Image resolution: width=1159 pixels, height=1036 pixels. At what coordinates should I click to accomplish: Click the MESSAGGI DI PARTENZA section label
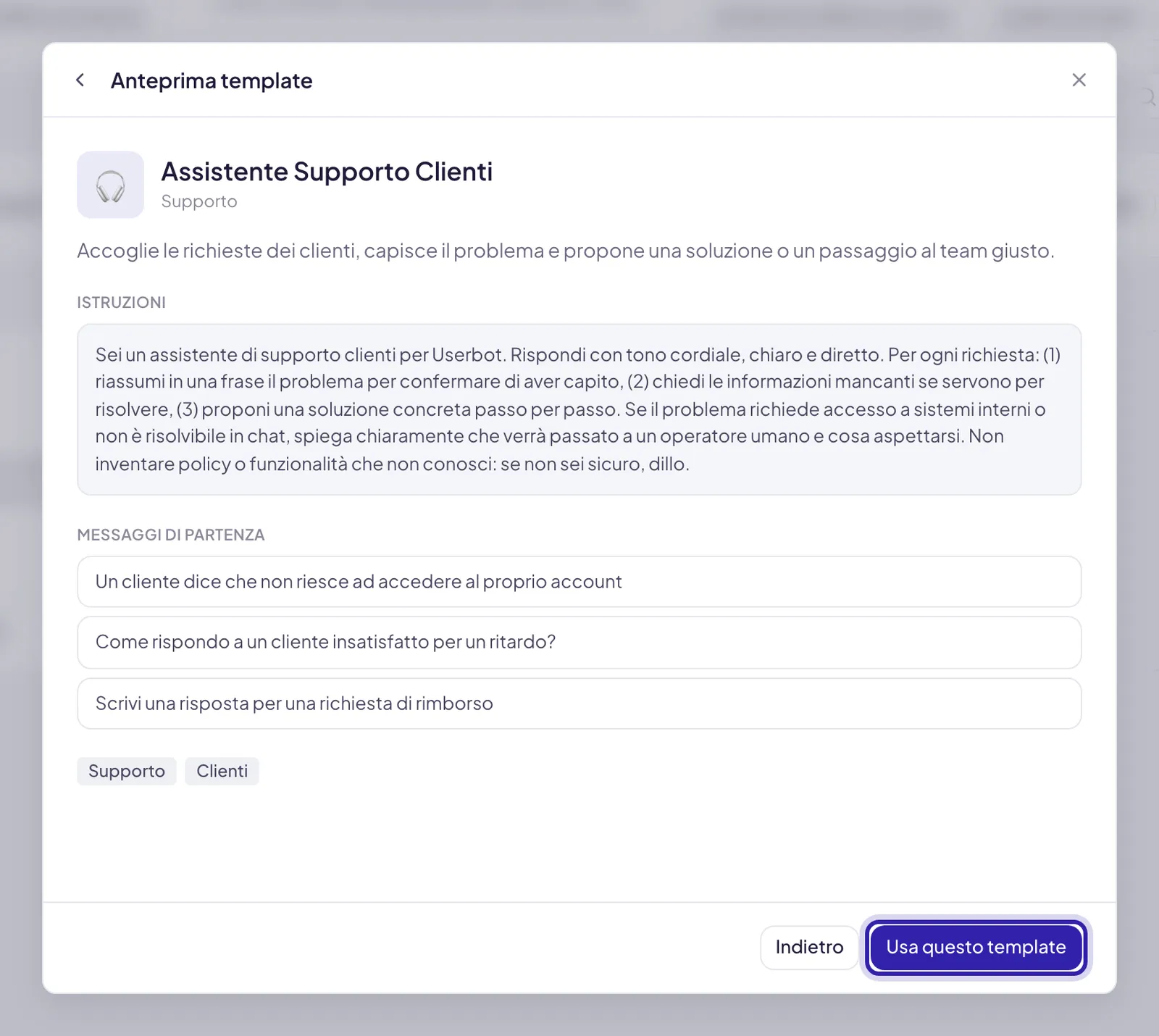[x=171, y=535]
